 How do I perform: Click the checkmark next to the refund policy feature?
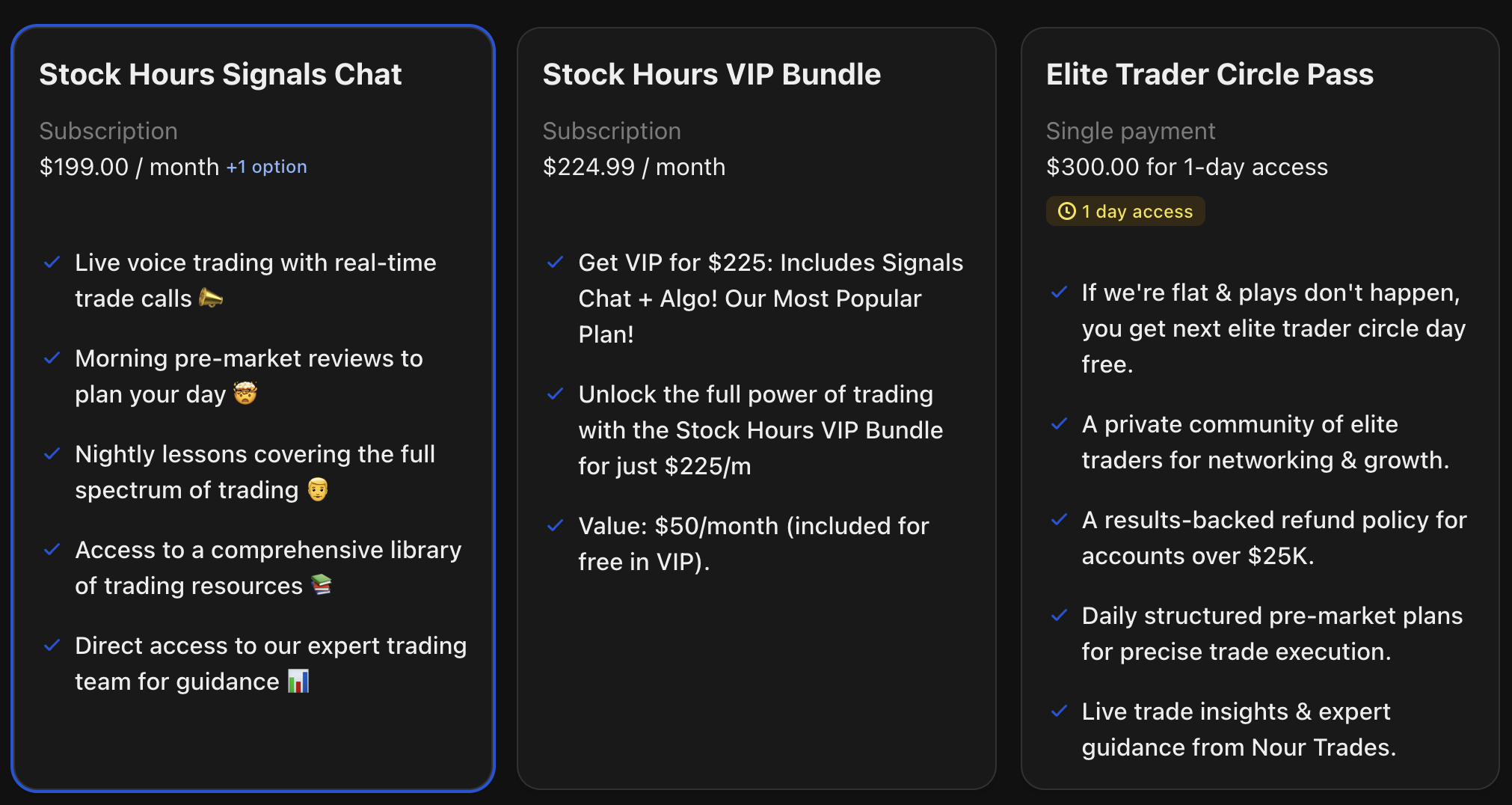point(1059,519)
